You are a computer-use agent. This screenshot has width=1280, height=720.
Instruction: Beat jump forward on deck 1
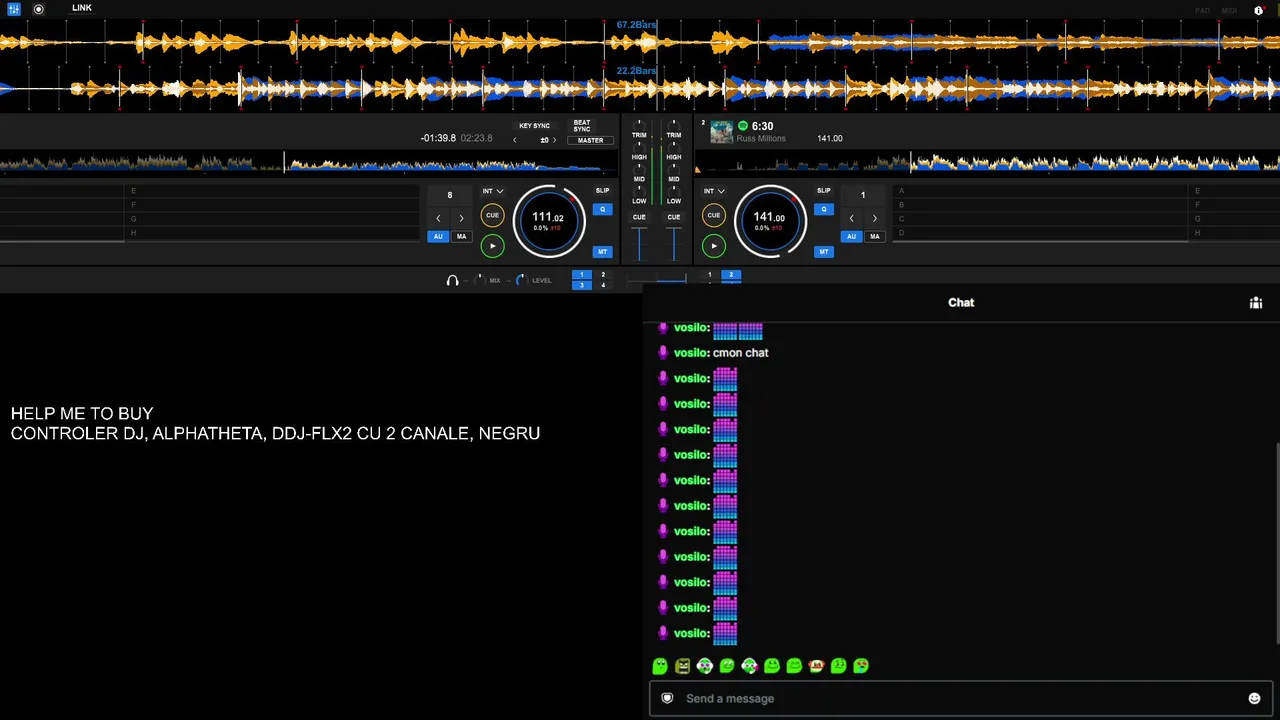[461, 218]
